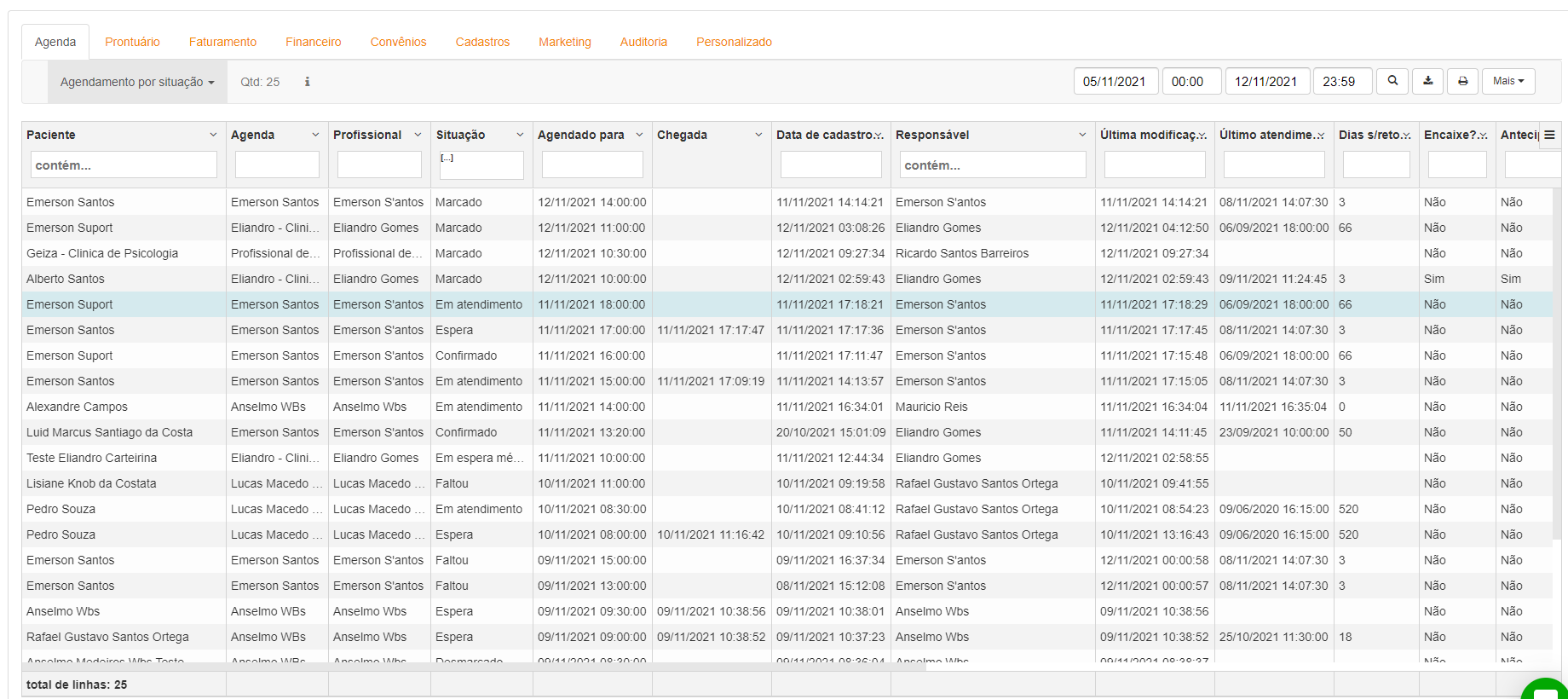Switch to the Prontuário tab
This screenshot has height=699, width=1568.
click(x=132, y=42)
